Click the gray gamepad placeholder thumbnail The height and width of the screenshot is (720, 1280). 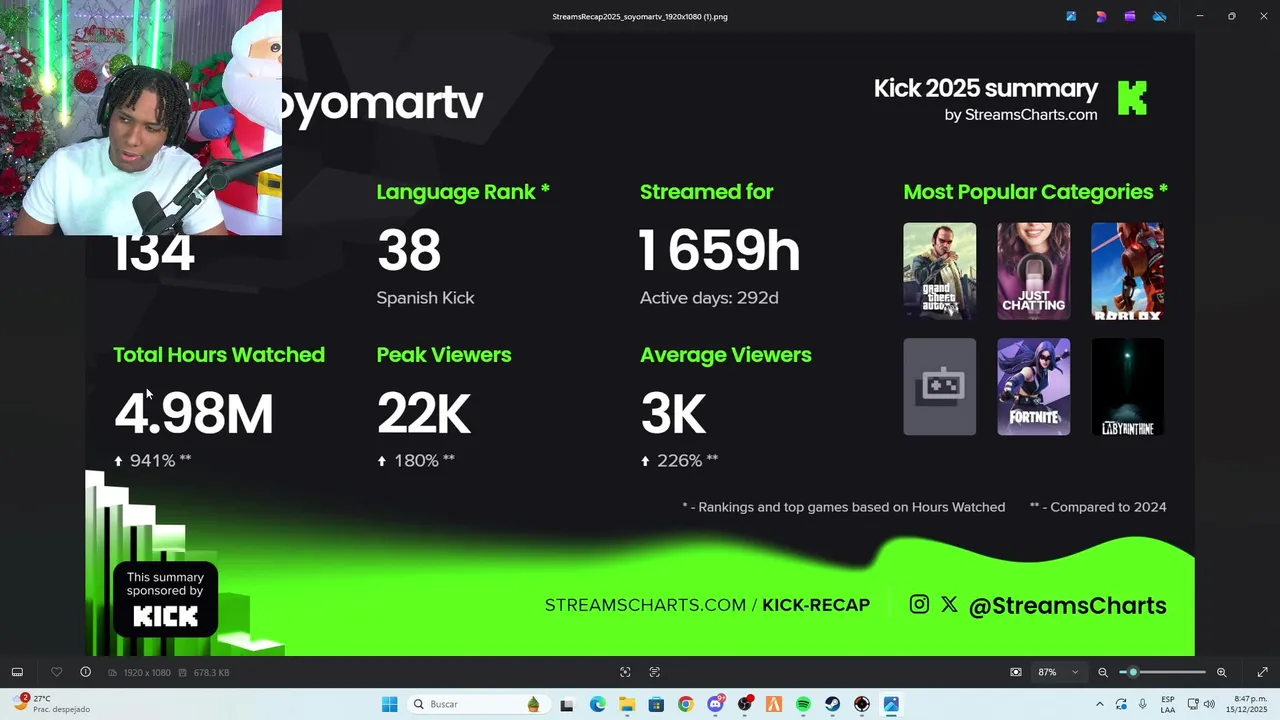tap(939, 387)
